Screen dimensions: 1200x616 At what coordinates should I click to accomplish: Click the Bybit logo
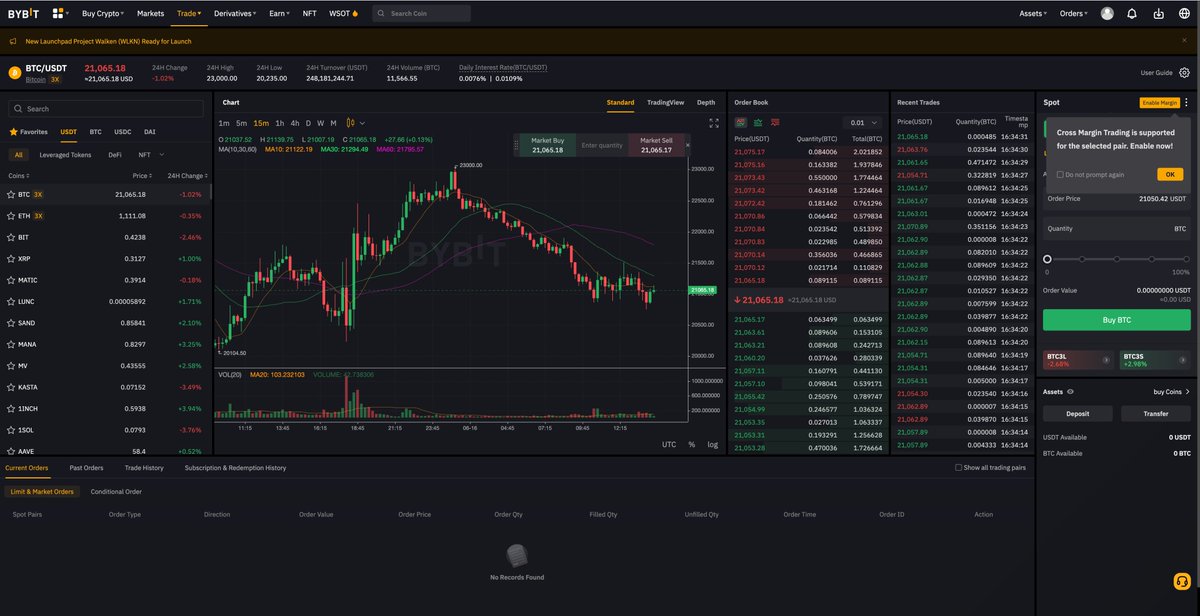[x=25, y=14]
